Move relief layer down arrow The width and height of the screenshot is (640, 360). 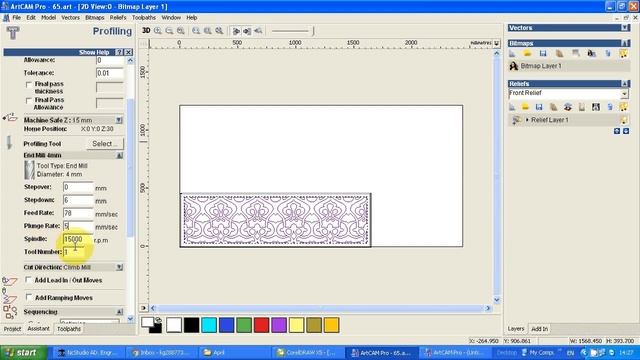point(626,131)
